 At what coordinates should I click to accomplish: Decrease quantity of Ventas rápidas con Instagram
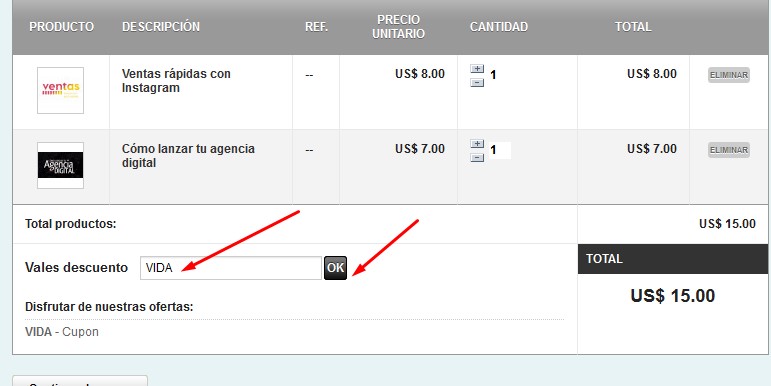(x=477, y=83)
